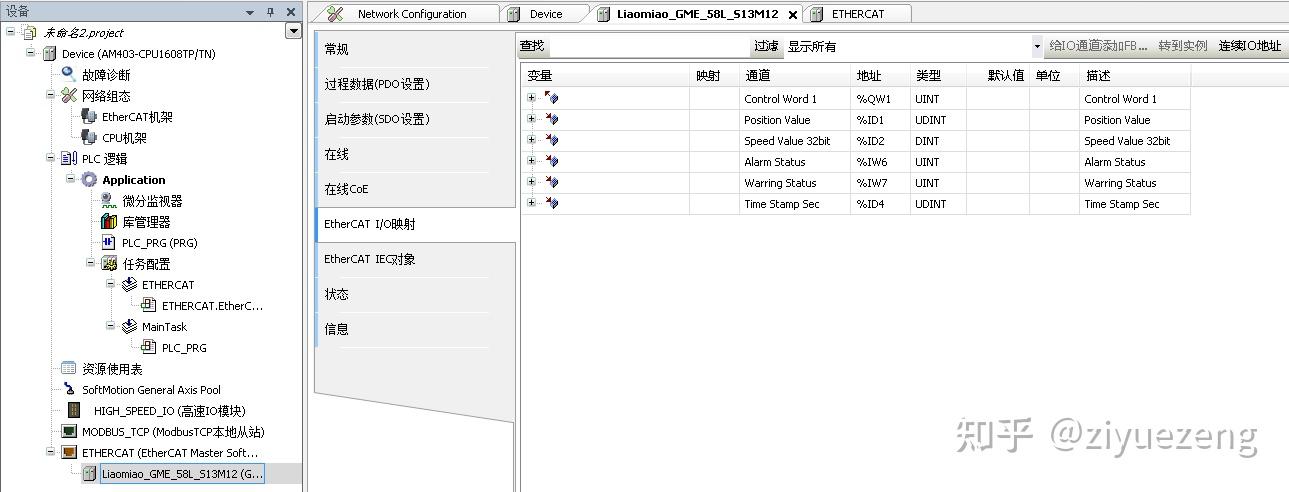Click the Device (AM403-CPU1608TP/TN) icon
The height and width of the screenshot is (492, 1289).
(x=50, y=54)
